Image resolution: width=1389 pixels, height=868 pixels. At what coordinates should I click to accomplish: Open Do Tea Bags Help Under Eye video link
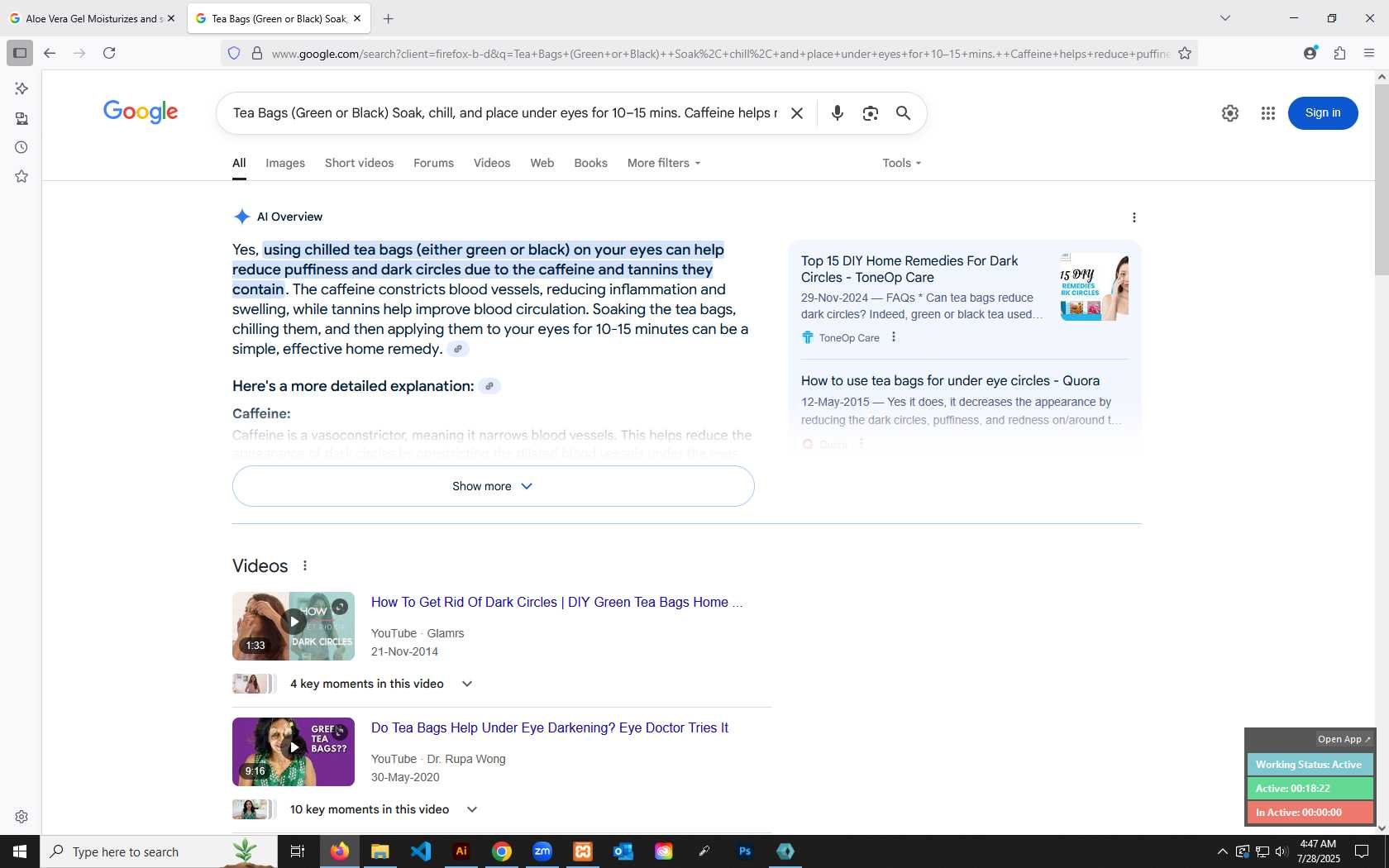(x=550, y=728)
